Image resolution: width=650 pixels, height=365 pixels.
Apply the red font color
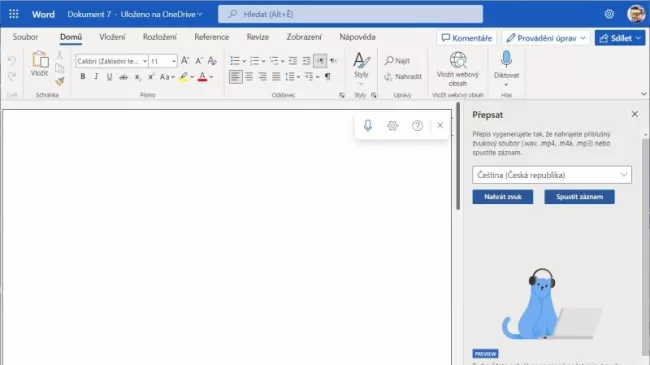click(202, 77)
